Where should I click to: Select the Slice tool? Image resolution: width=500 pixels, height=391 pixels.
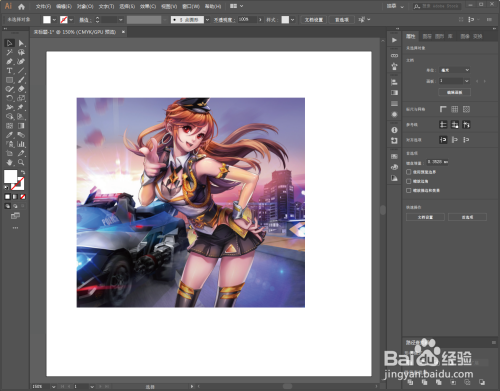point(21,153)
